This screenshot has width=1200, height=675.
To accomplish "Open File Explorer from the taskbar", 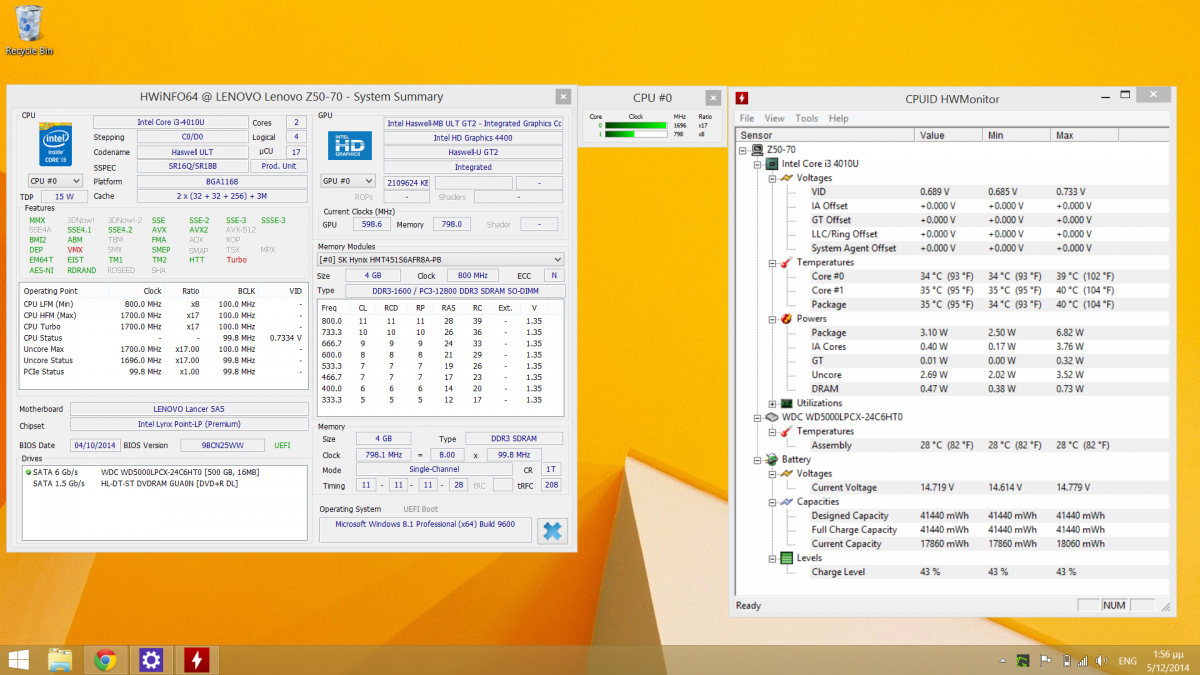I will click(60, 660).
